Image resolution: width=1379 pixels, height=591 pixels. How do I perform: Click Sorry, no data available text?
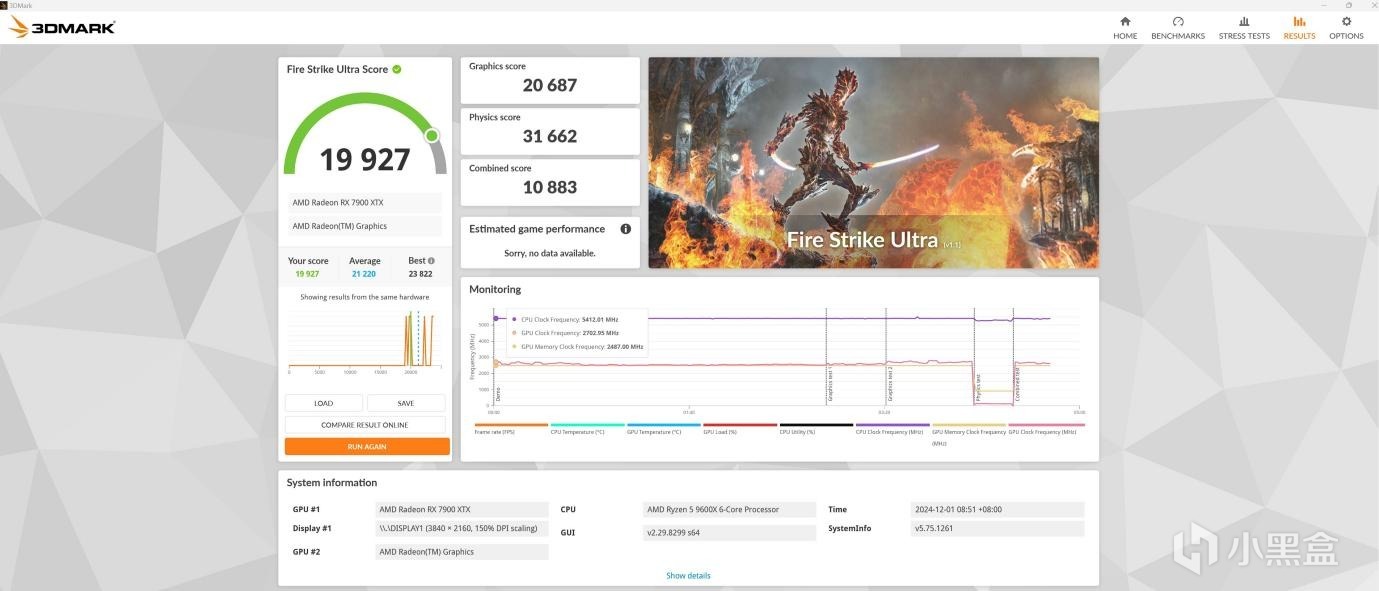(x=550, y=254)
